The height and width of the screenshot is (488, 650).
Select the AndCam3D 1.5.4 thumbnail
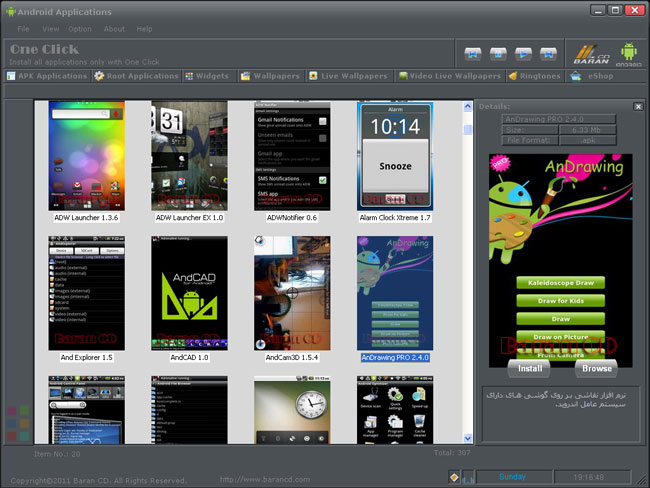click(292, 293)
